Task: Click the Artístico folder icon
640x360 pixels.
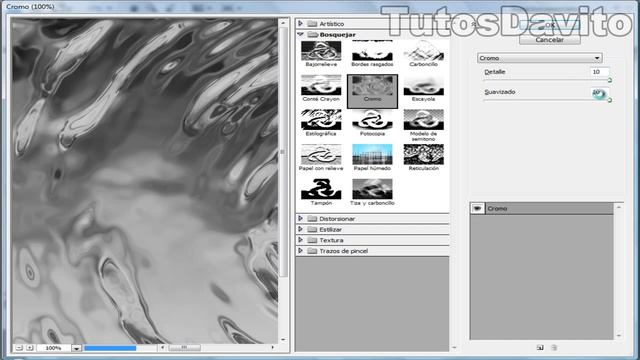Action: pyautogui.click(x=312, y=24)
